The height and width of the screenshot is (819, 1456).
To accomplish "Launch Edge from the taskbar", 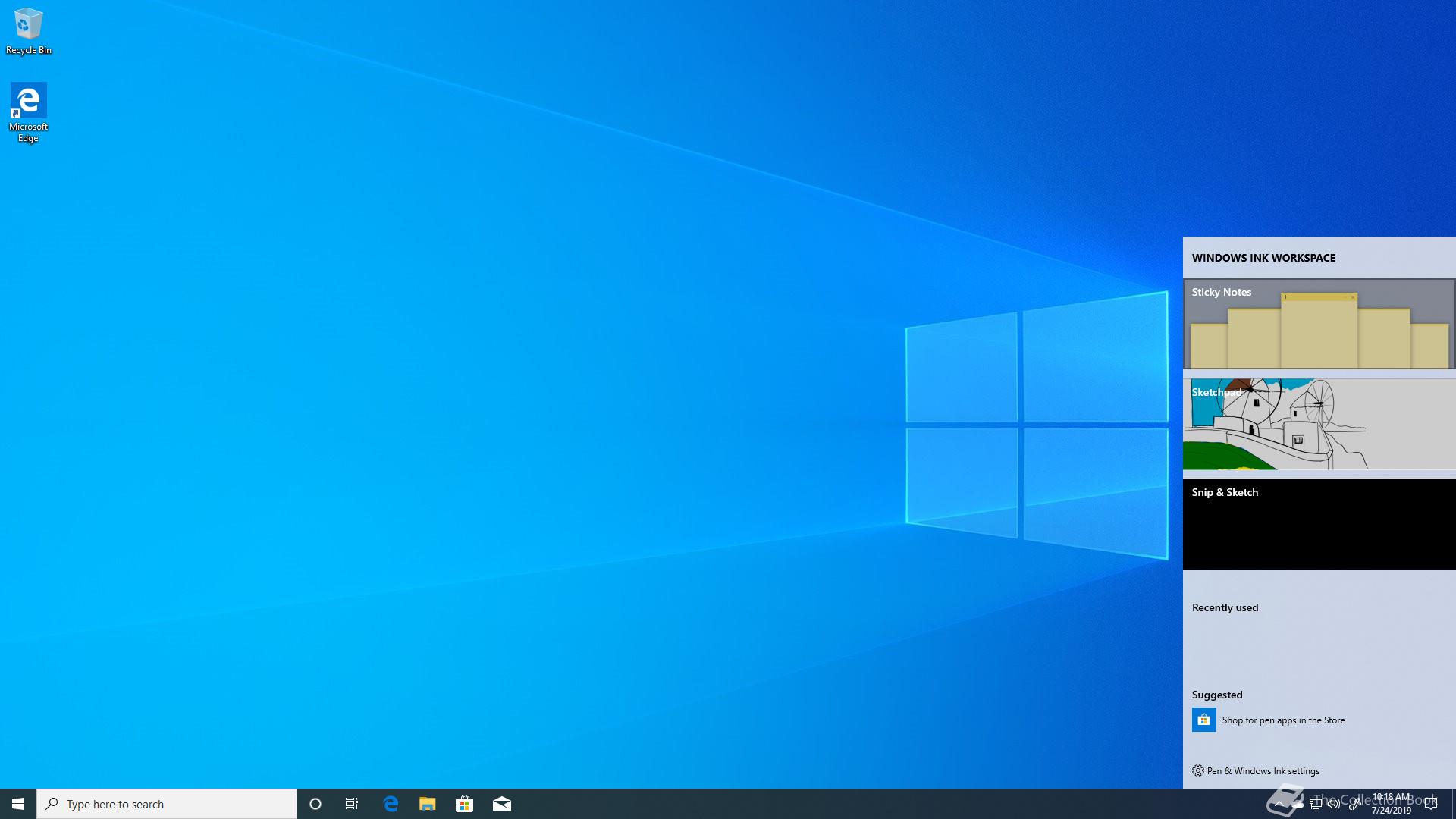I will (391, 804).
